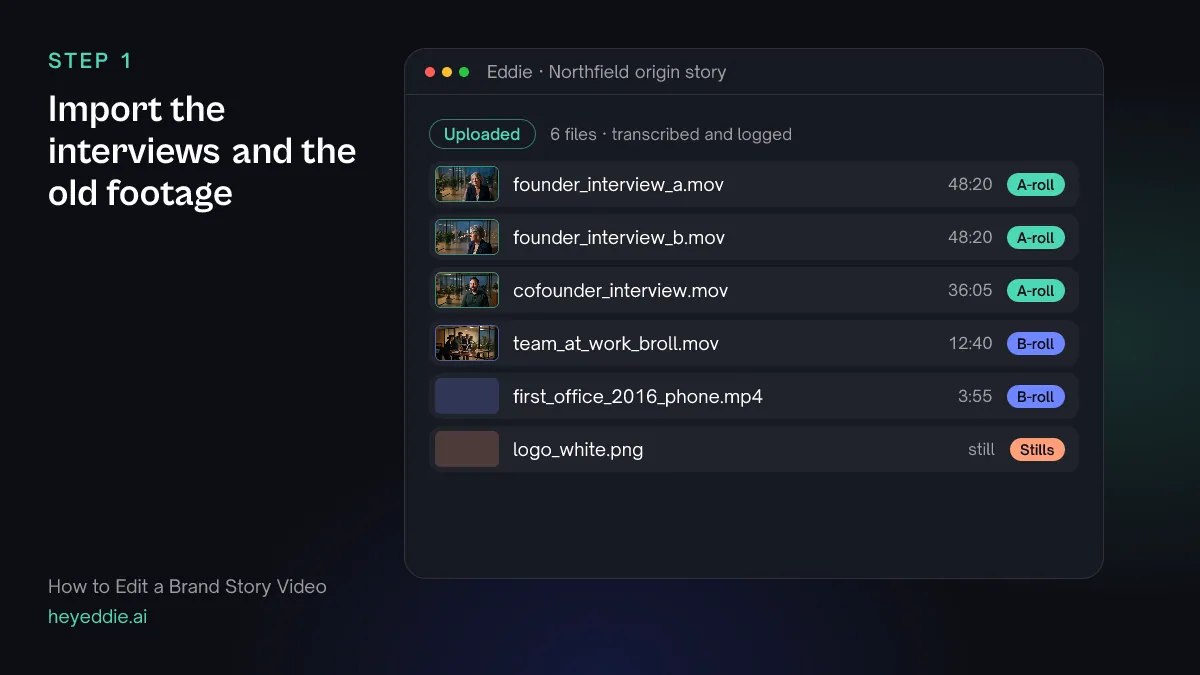The height and width of the screenshot is (675, 1200).
Task: Click A-roll tag on founder_interview_b.mov
Action: coord(1036,238)
